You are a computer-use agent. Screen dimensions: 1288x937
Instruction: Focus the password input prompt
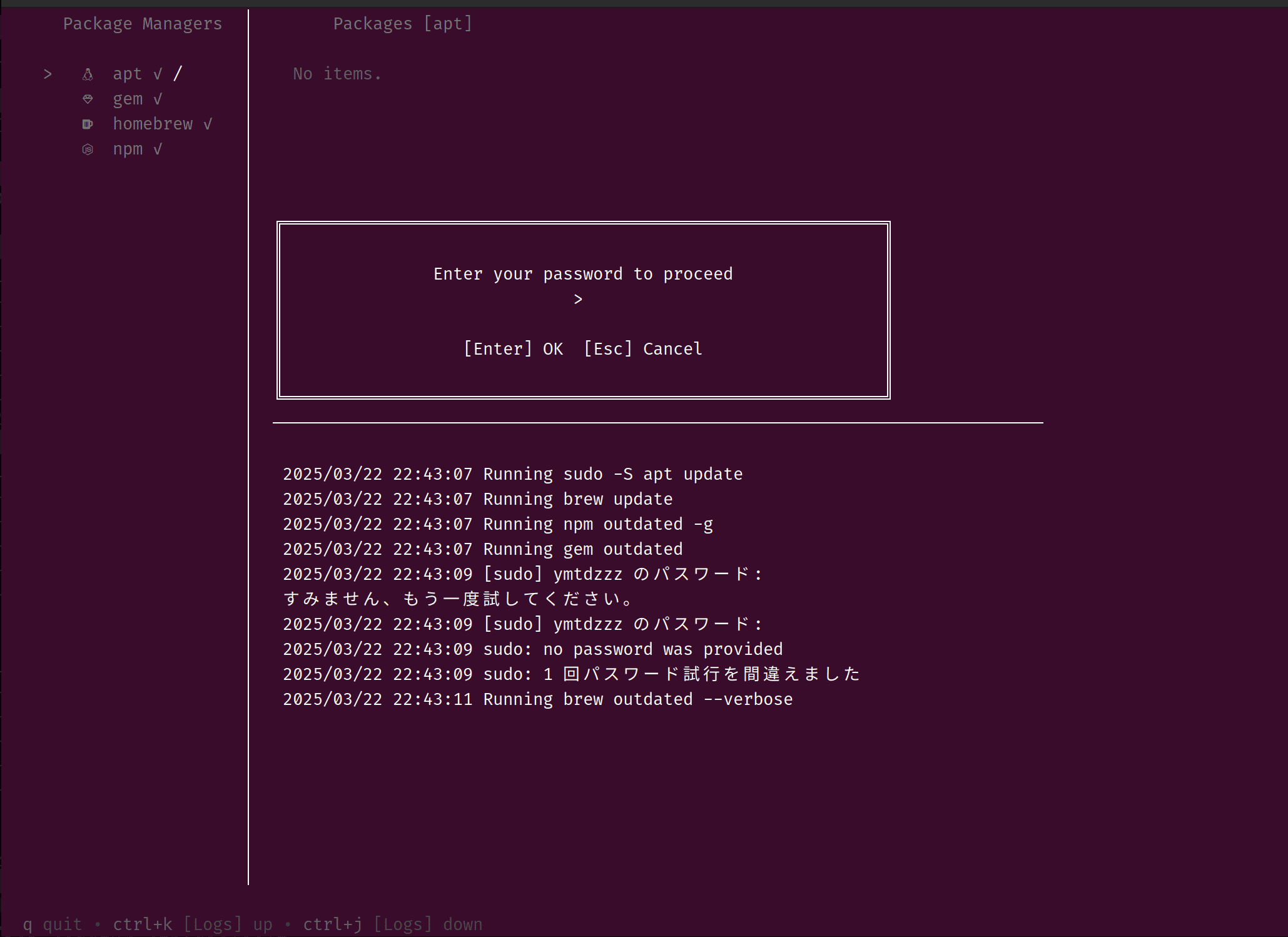[x=583, y=300]
